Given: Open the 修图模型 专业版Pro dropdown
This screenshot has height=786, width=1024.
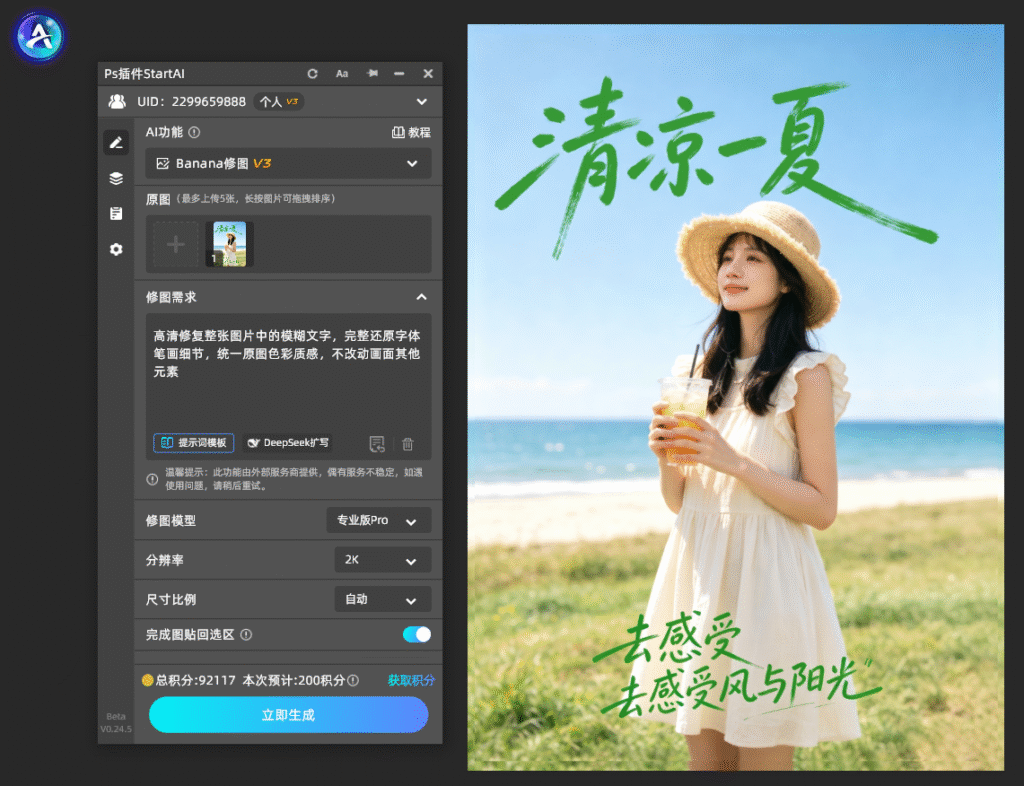Looking at the screenshot, I should [379, 521].
